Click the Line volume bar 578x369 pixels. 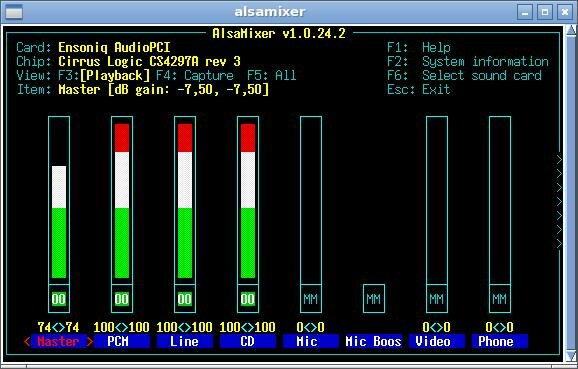185,200
